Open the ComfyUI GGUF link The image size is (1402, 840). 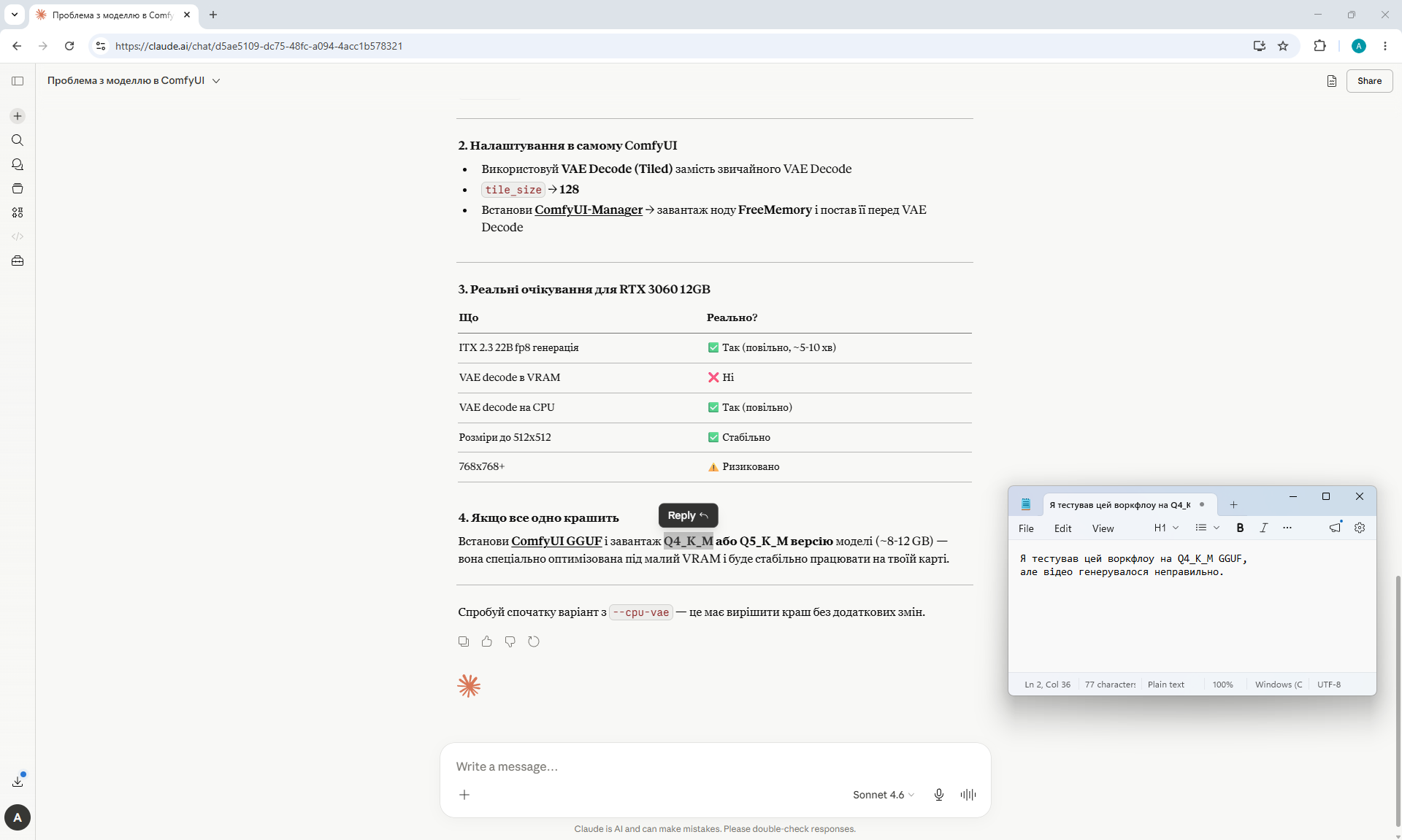556,541
